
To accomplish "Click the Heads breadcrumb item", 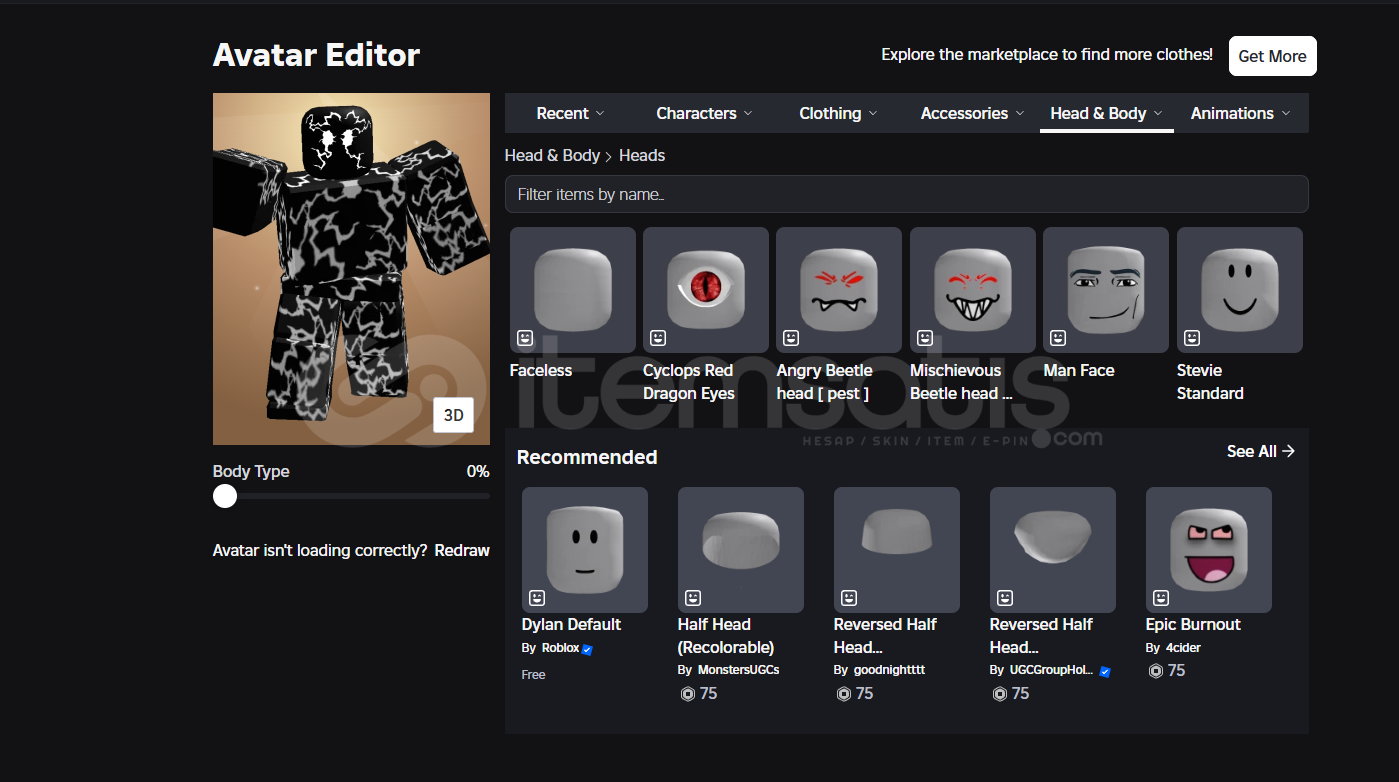I will (x=642, y=155).
